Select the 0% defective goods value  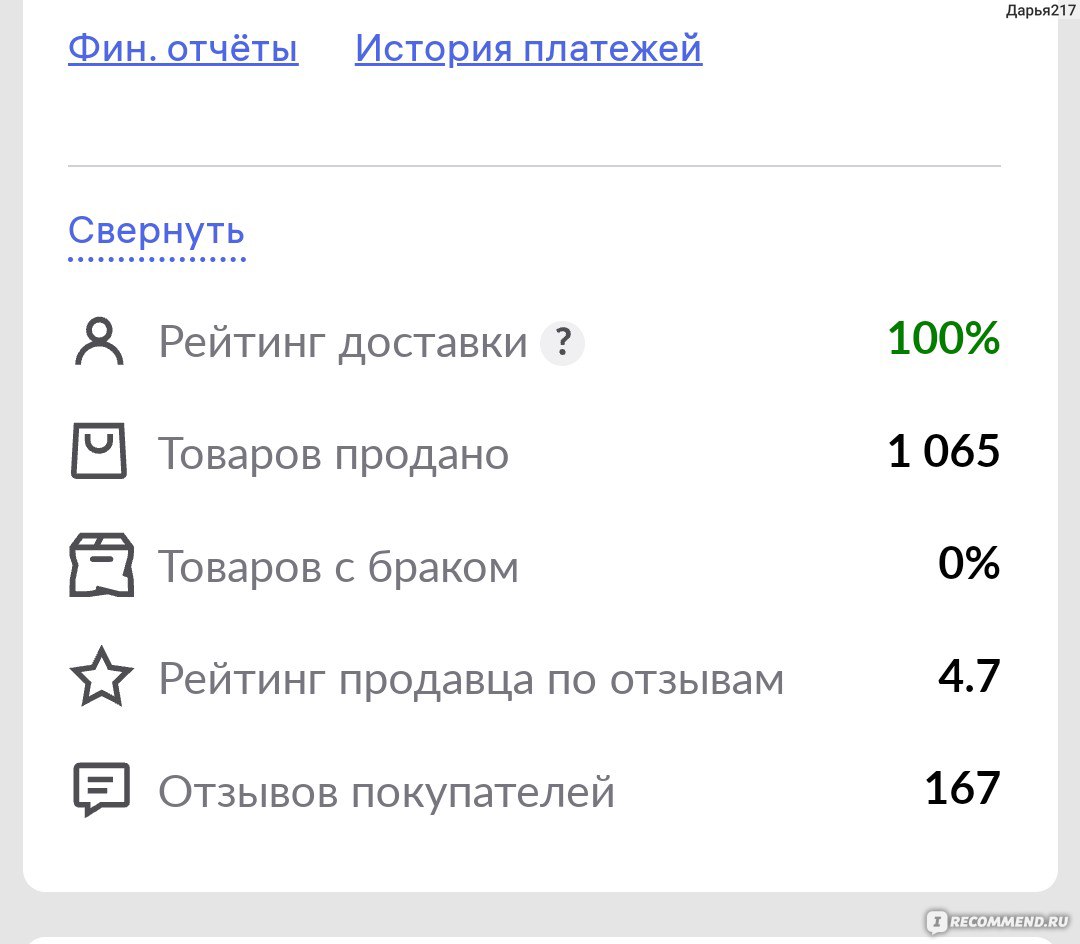969,563
